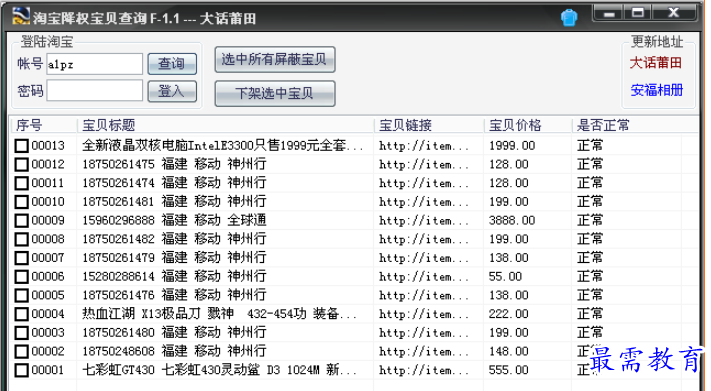Click the app logo icon in title bar

pyautogui.click(x=20, y=17)
